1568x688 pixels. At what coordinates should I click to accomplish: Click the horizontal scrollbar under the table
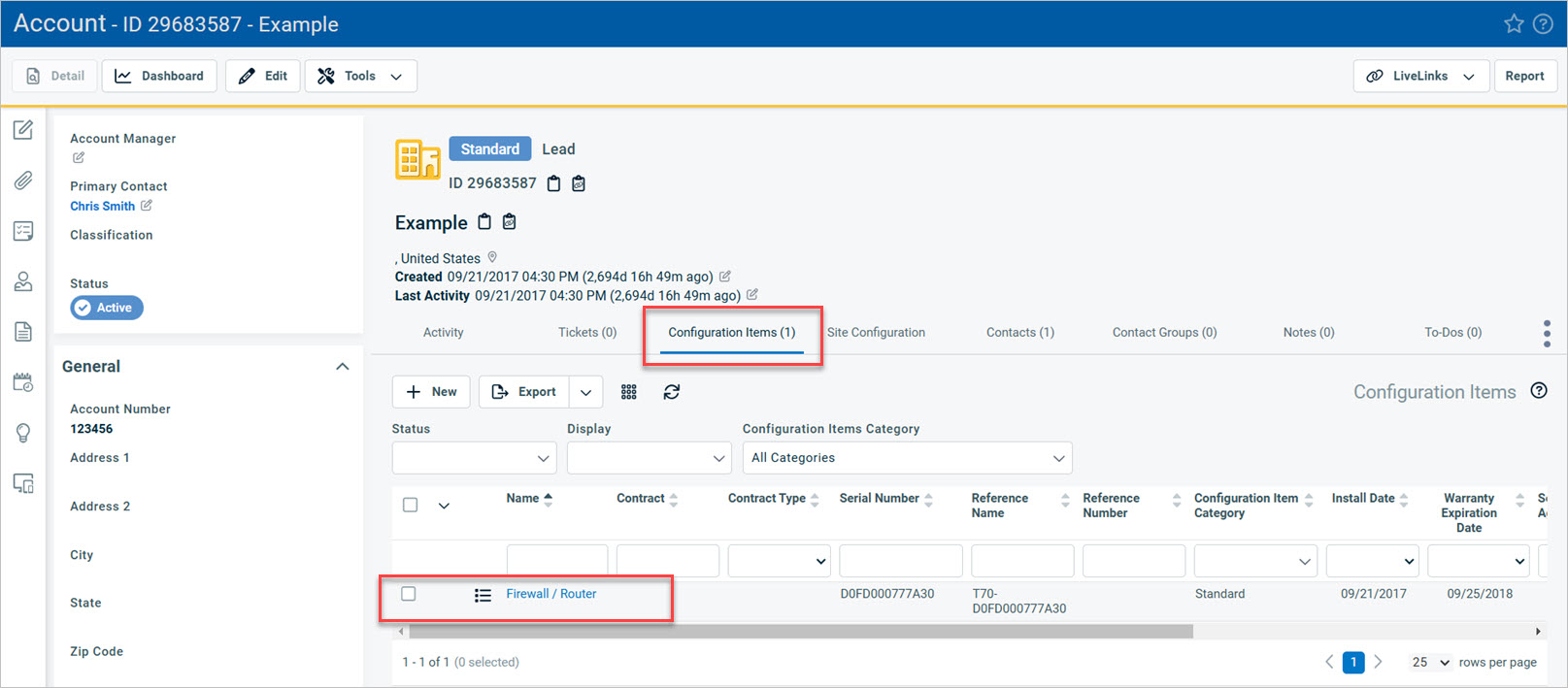[800, 632]
